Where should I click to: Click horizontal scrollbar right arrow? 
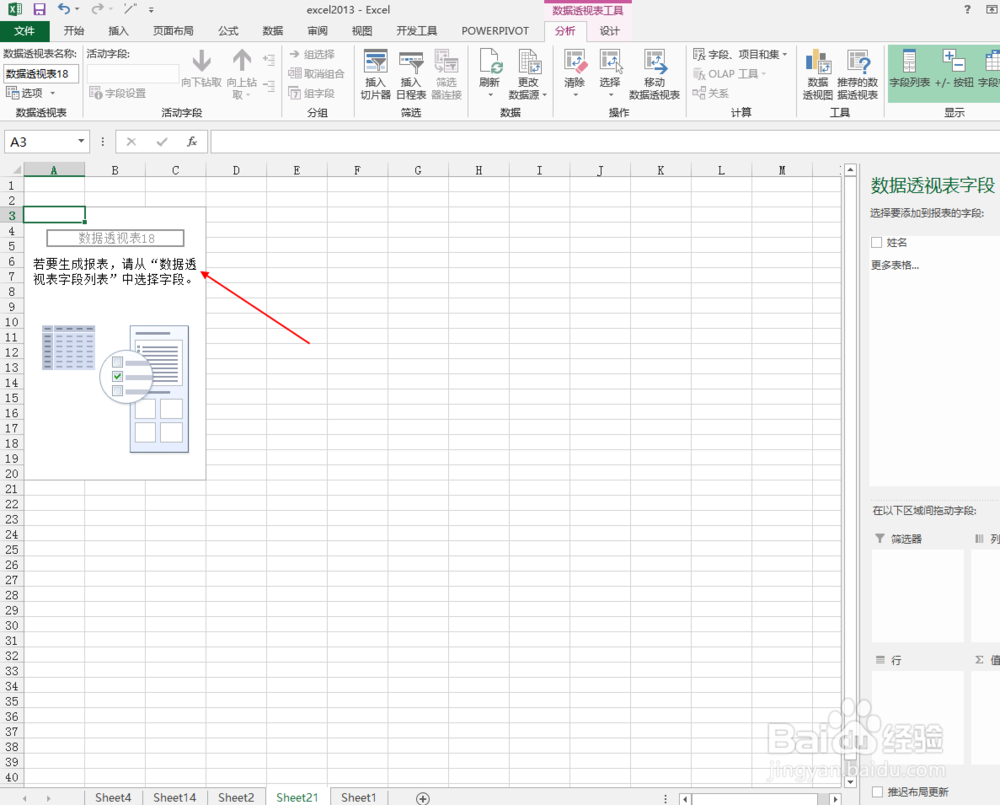point(835,799)
